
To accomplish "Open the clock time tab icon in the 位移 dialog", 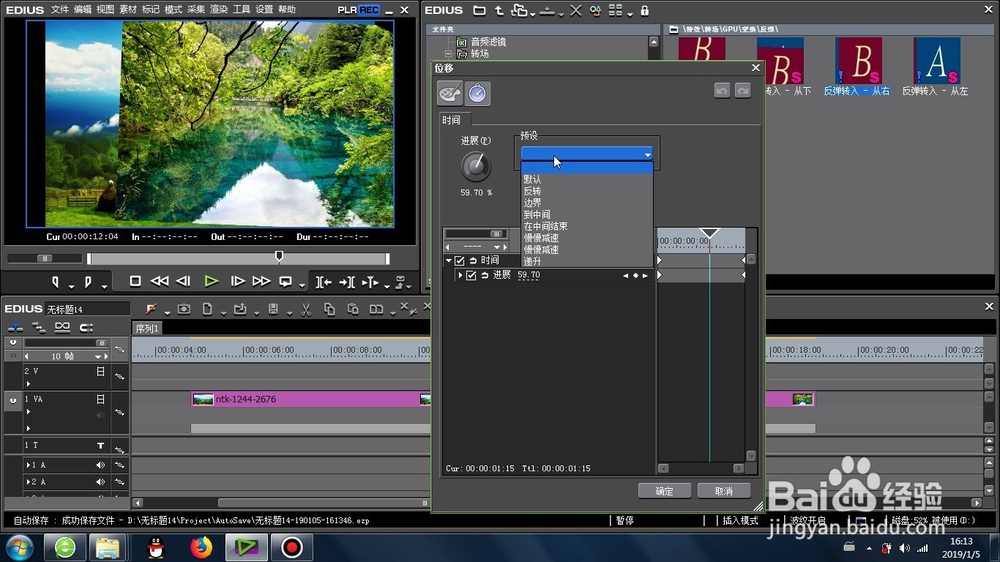I will pyautogui.click(x=477, y=93).
